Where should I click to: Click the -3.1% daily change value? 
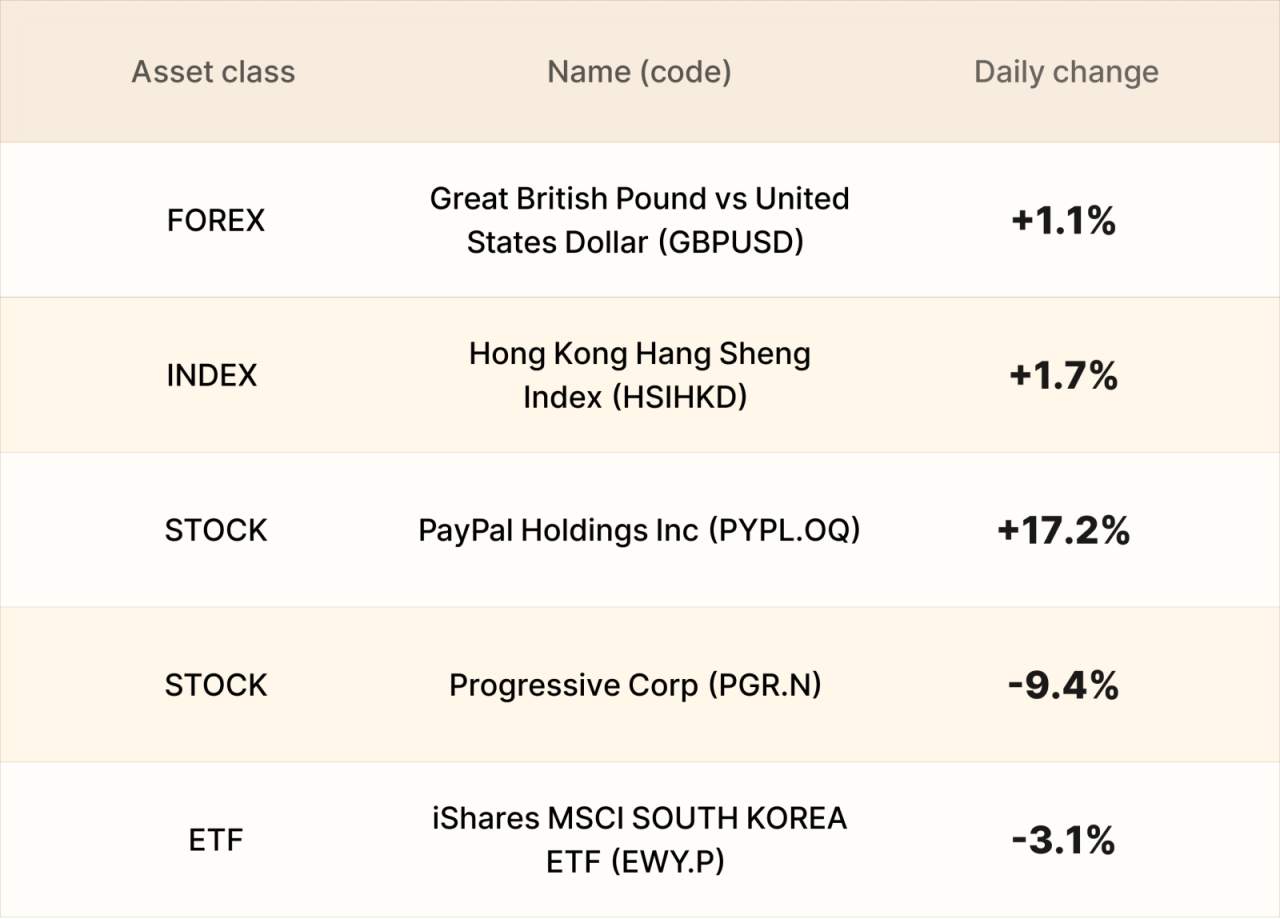tap(1063, 841)
